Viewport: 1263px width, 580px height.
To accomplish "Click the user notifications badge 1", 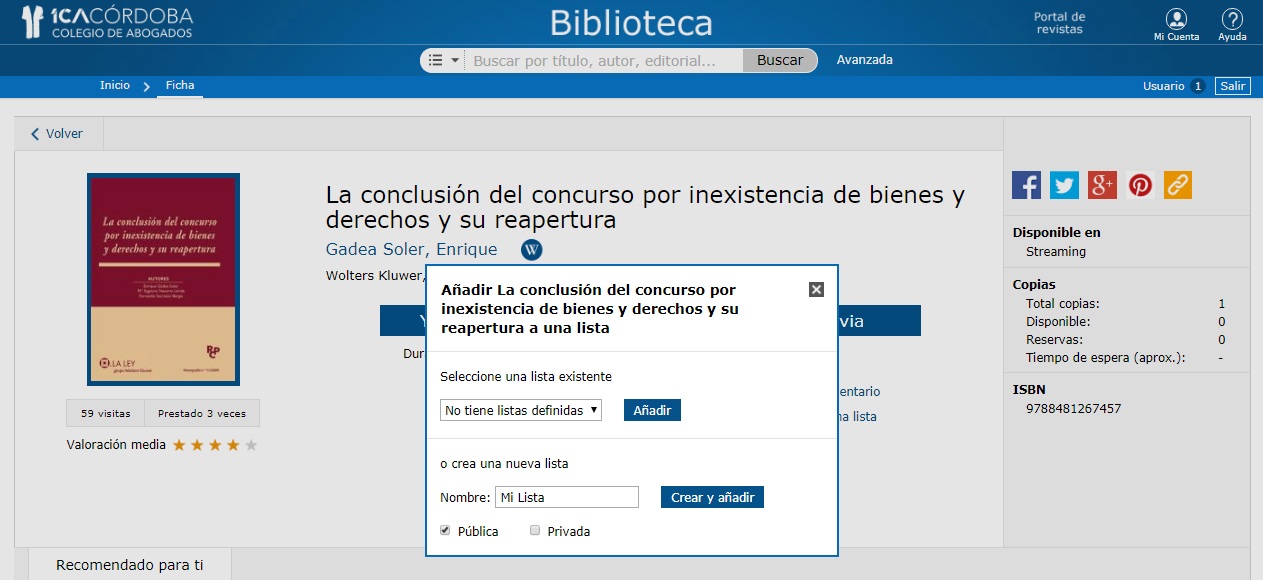I will (x=1198, y=86).
